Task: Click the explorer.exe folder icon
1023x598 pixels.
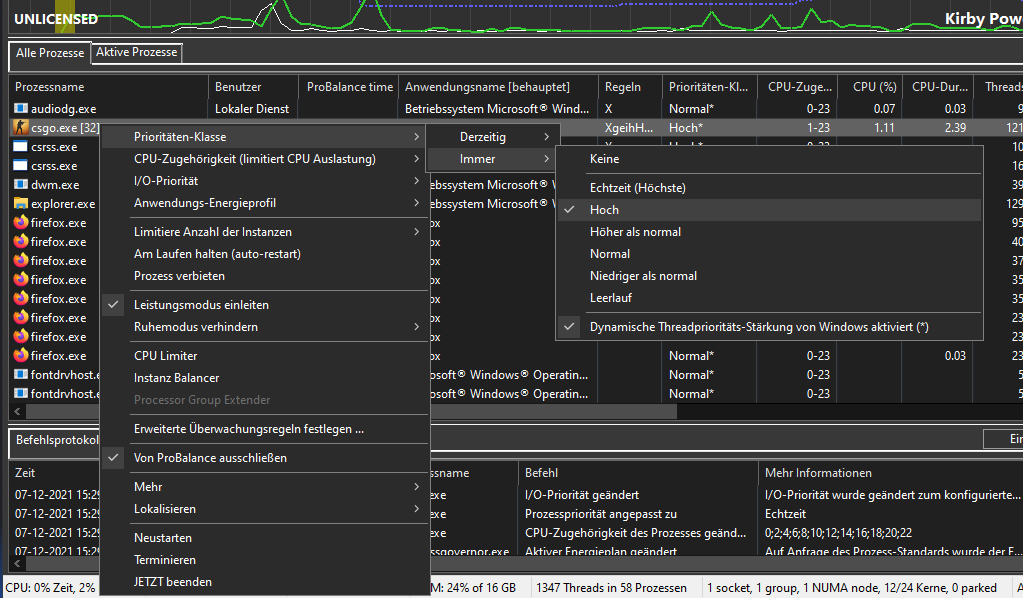Action: (x=21, y=203)
